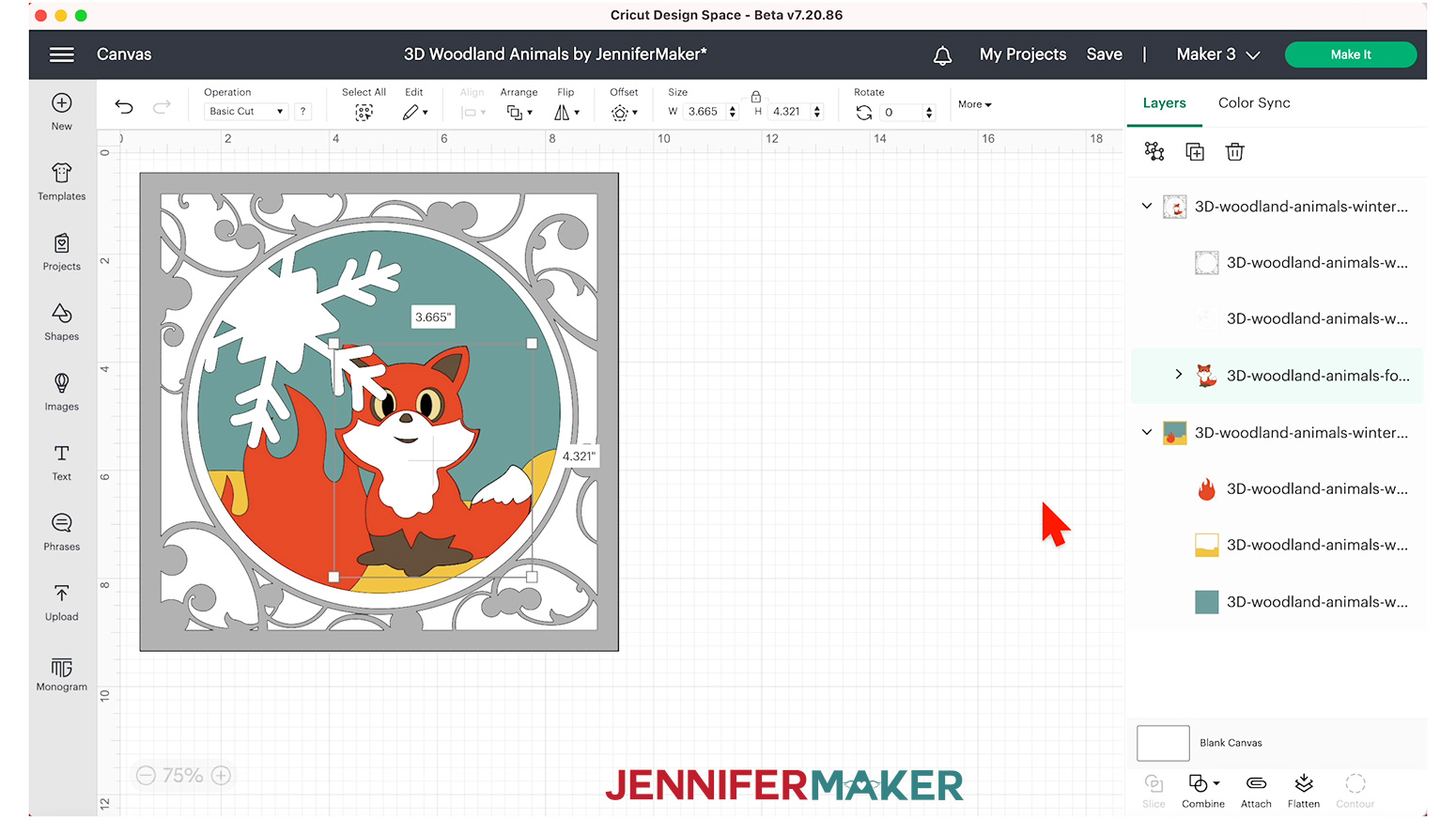Viewport: 1456px width, 819px height.
Task: Collapse the first 3D-woodland-animals-winter group
Action: (1147, 206)
